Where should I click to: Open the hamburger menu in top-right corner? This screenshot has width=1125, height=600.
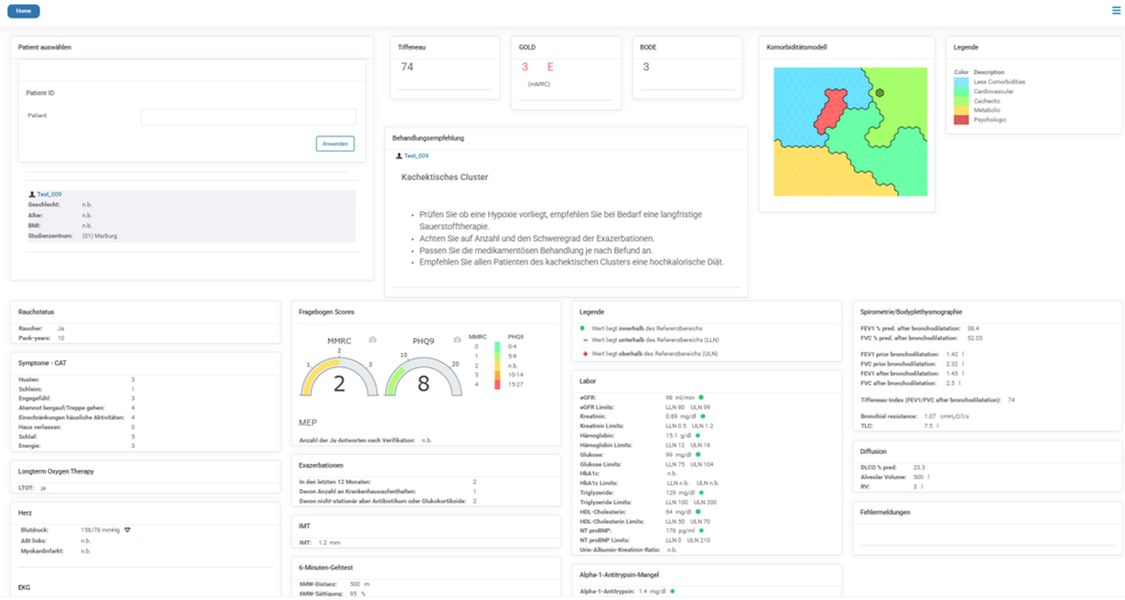click(1116, 11)
